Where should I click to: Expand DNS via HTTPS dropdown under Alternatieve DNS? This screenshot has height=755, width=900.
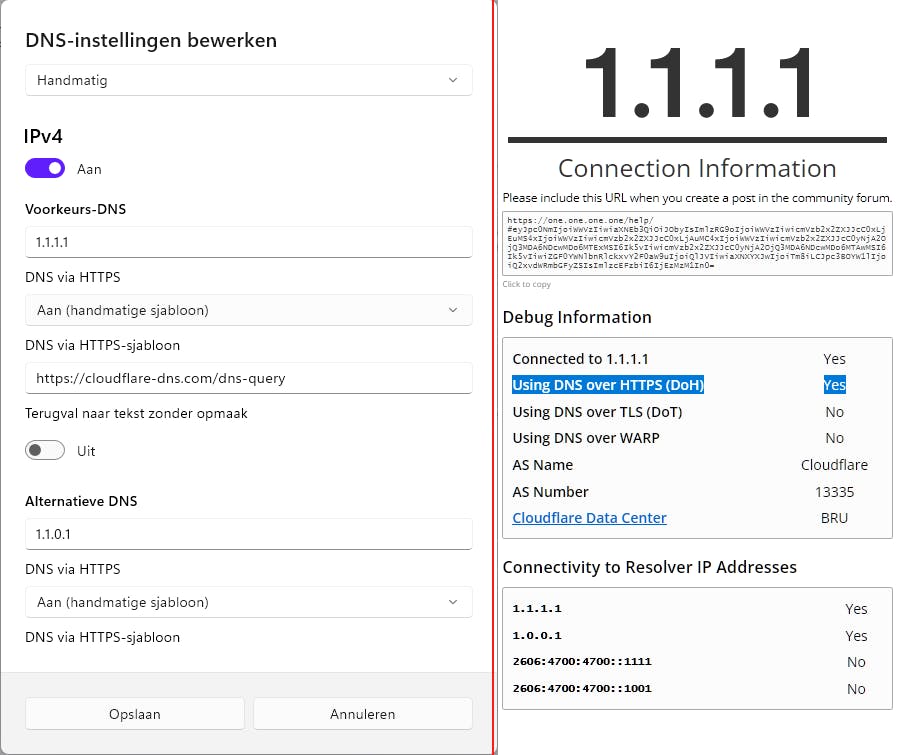(249, 602)
